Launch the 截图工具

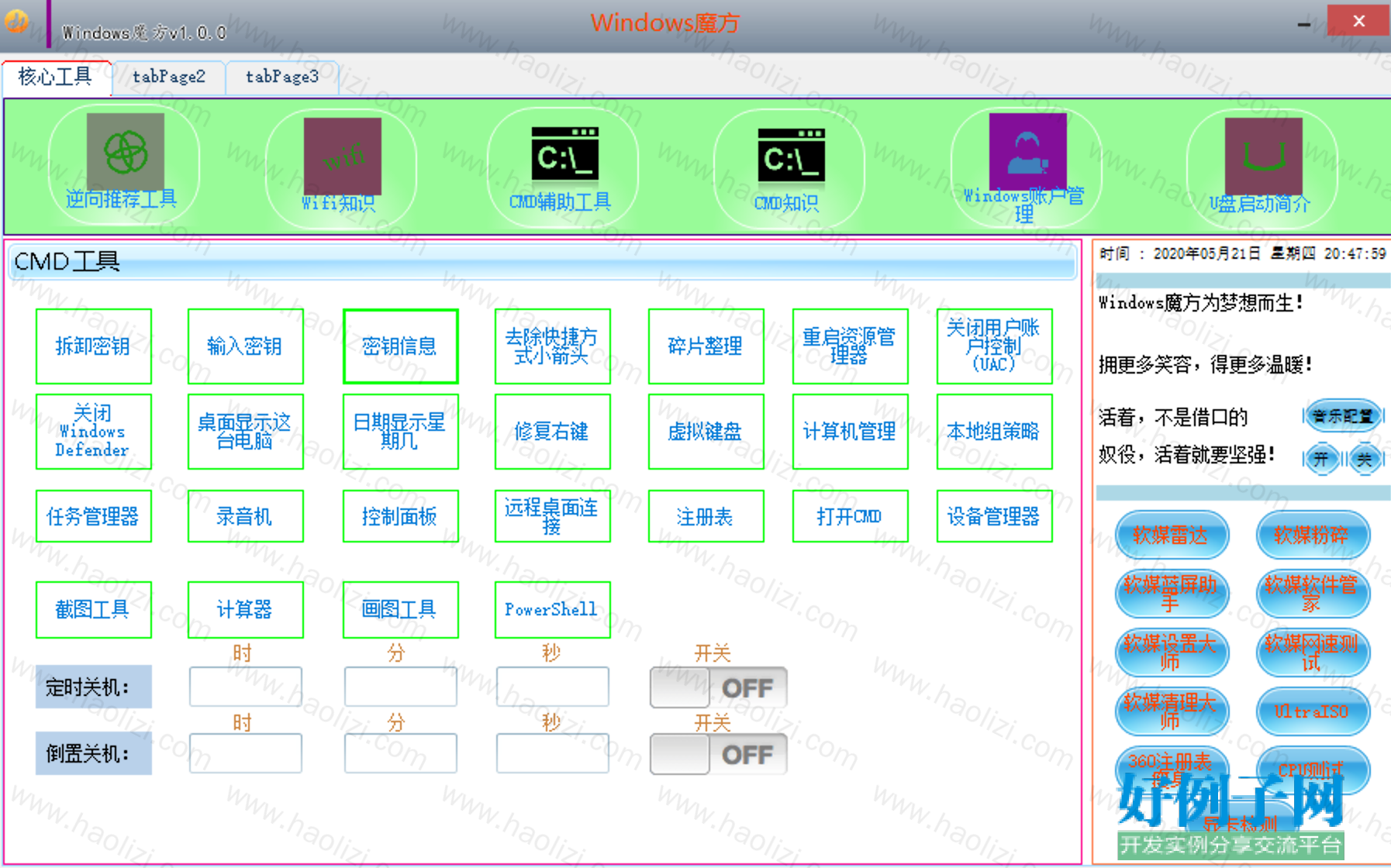[x=93, y=610]
